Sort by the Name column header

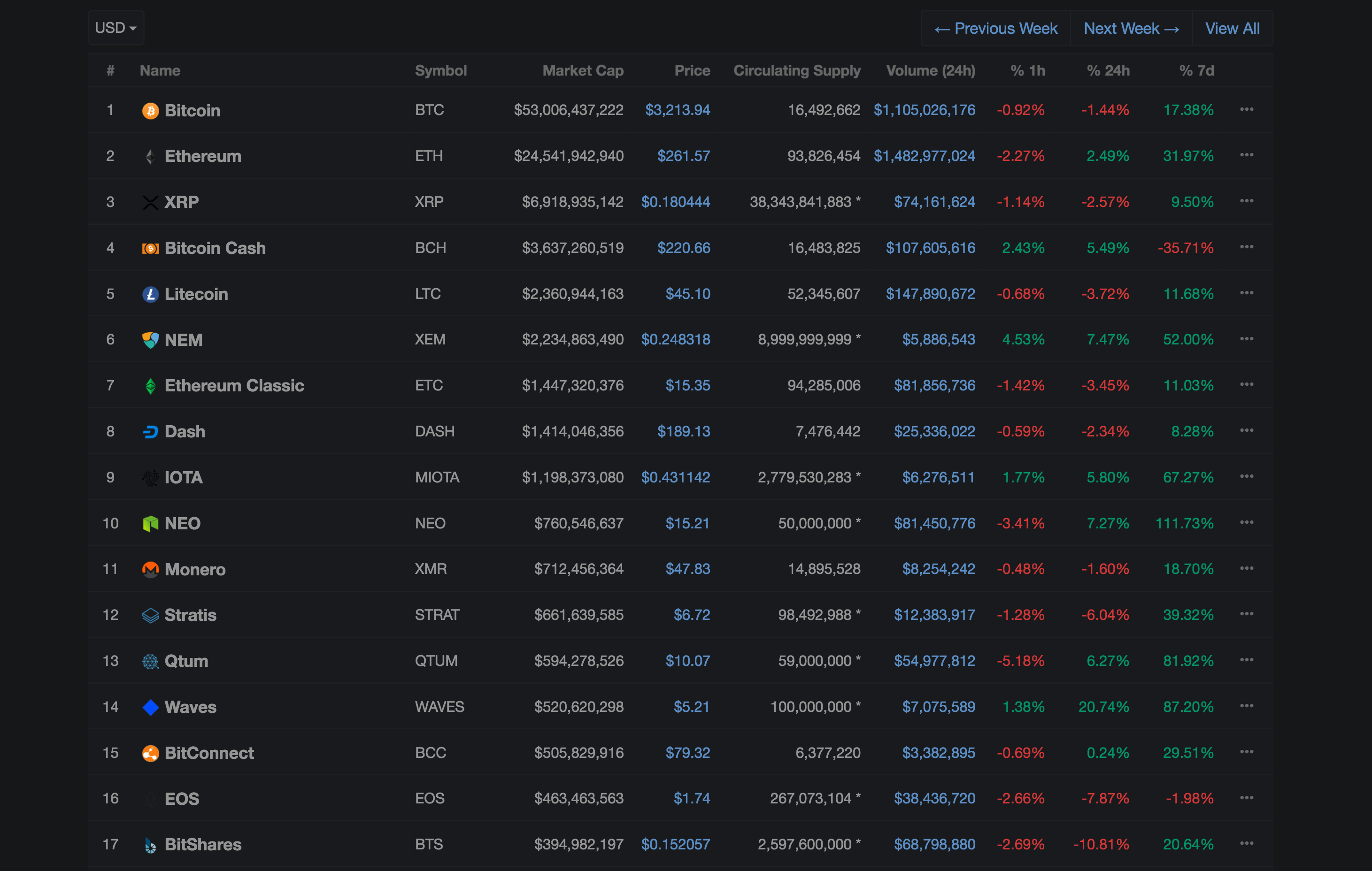coord(160,70)
